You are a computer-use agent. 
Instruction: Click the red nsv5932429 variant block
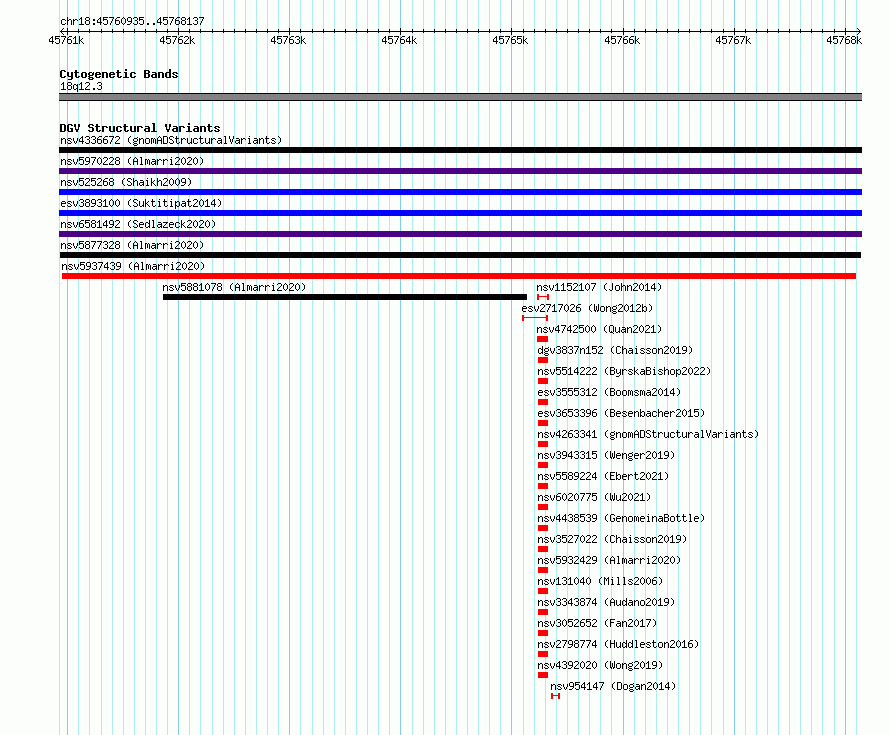[543, 570]
